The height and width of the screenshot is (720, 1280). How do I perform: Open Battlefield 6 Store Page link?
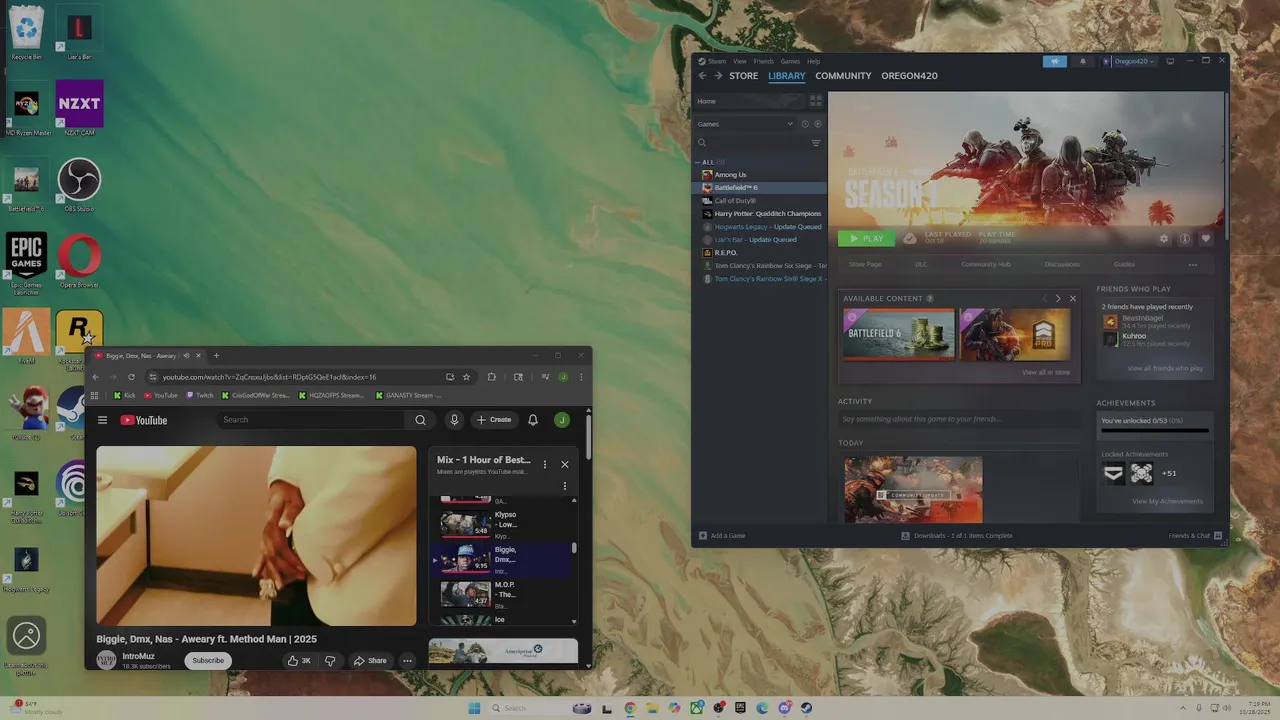(865, 265)
